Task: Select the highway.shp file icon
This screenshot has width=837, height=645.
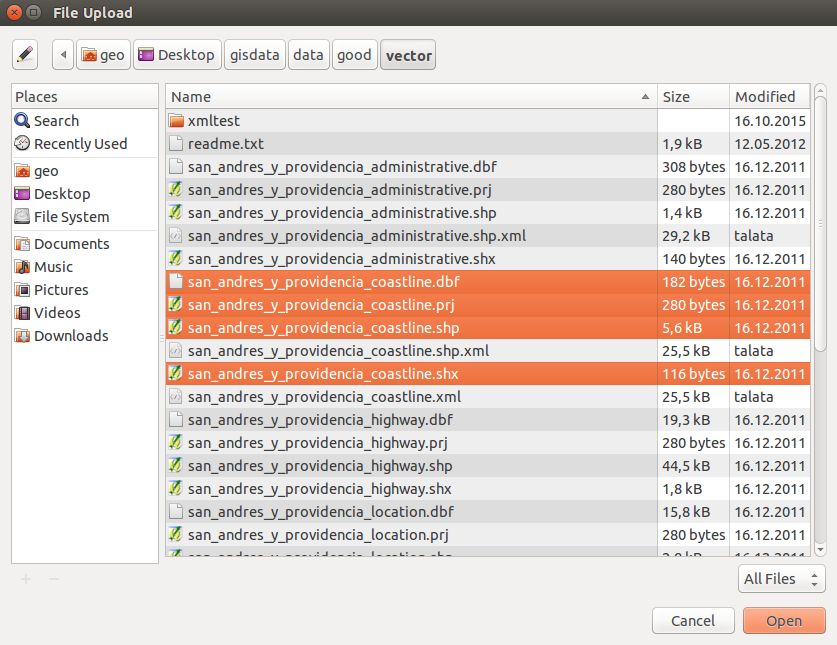Action: point(176,465)
